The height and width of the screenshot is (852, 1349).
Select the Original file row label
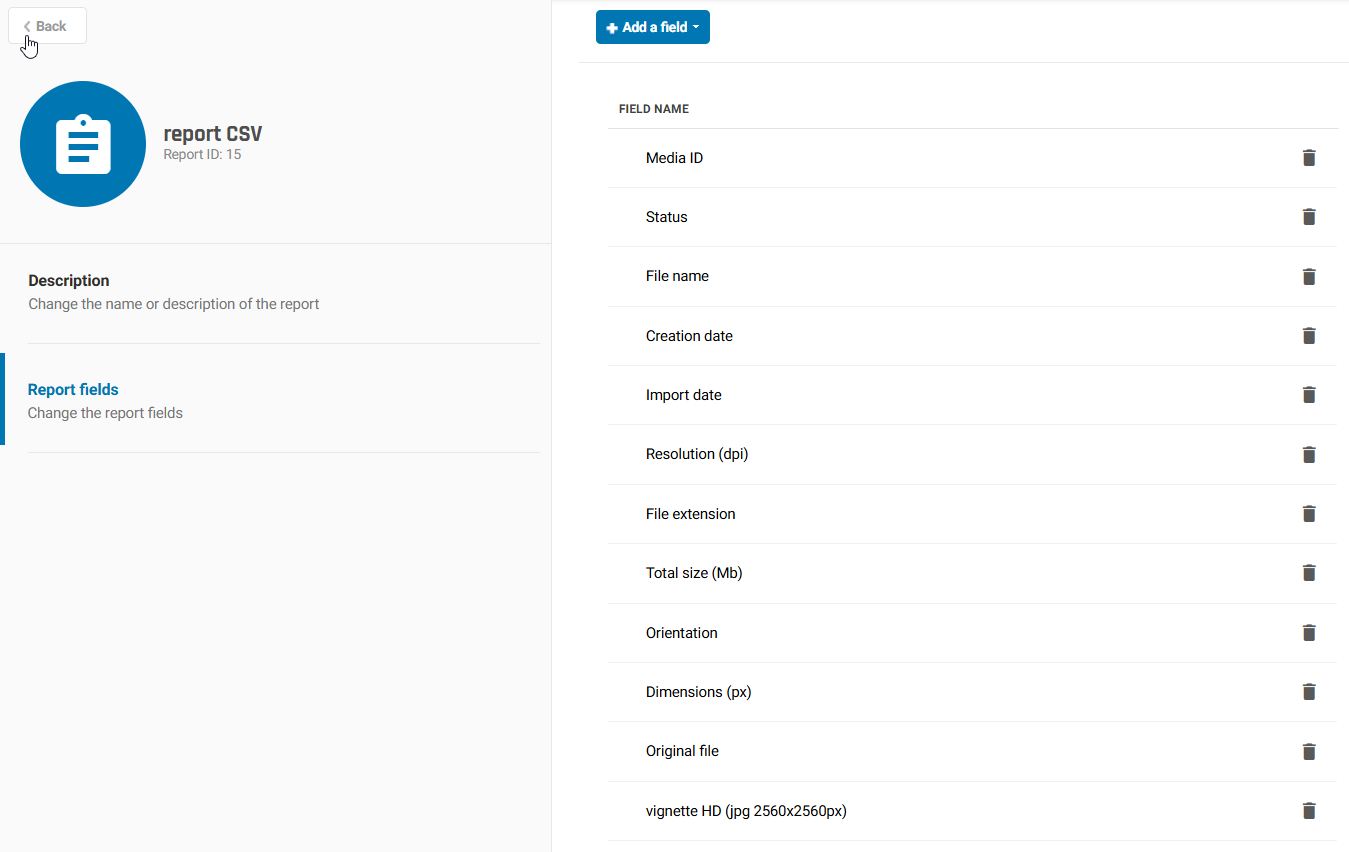coord(682,751)
